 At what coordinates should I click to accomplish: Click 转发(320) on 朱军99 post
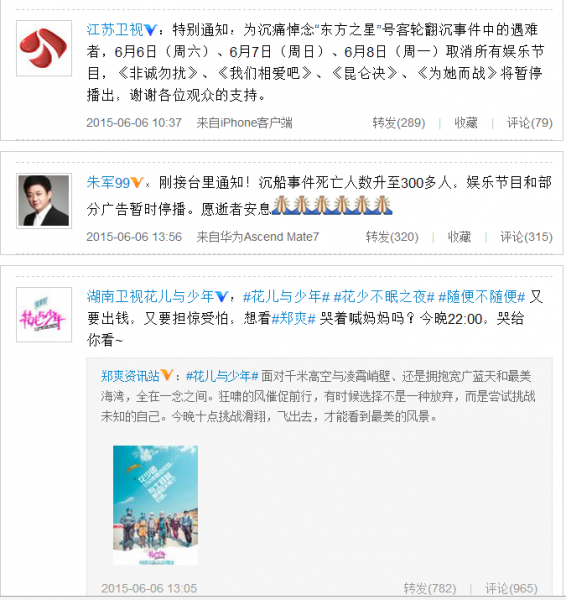pos(392,237)
